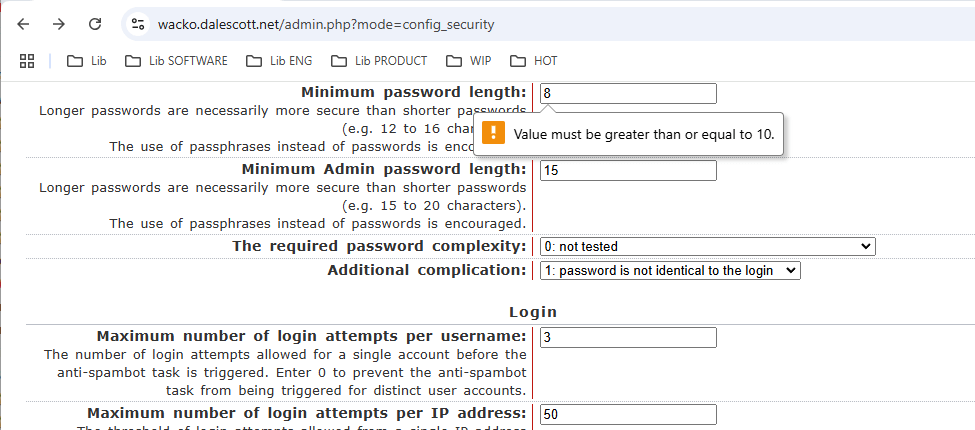This screenshot has height=430, width=975.
Task: Open the Lib SOFTWARE bookmark folder
Action: click(176, 61)
